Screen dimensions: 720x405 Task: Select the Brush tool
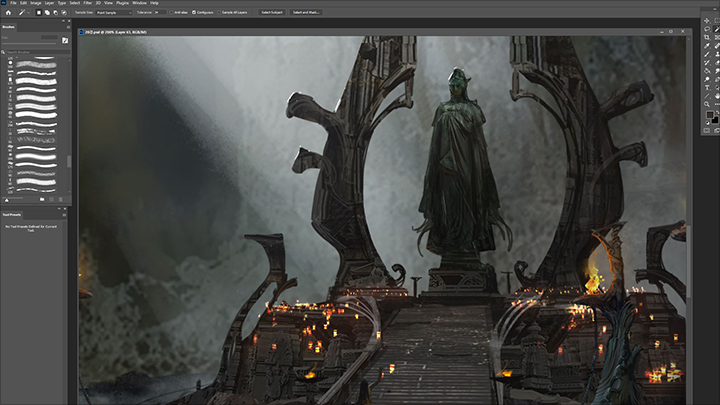coord(707,54)
